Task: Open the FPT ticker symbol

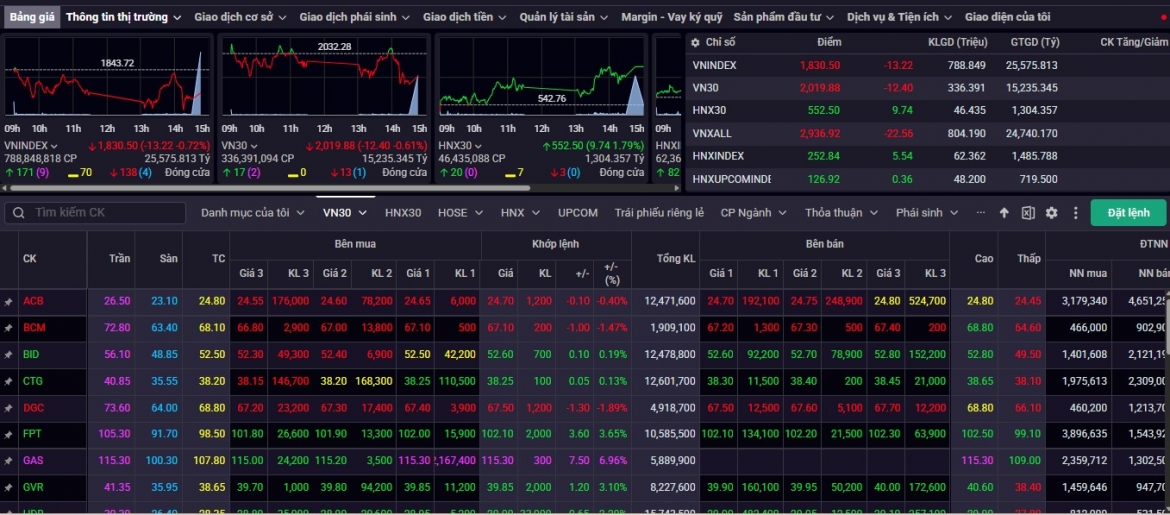Action: [32, 434]
